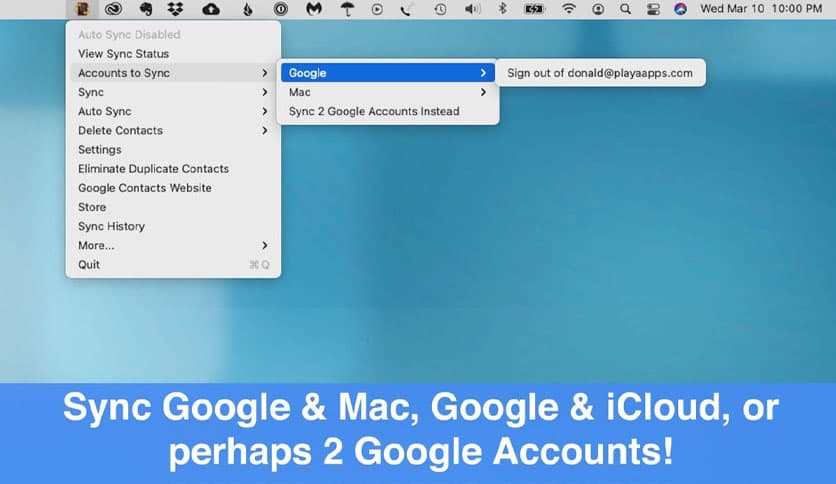The width and height of the screenshot is (836, 484).
Task: Expand chevron next to Auto Sync
Action: coord(265,111)
